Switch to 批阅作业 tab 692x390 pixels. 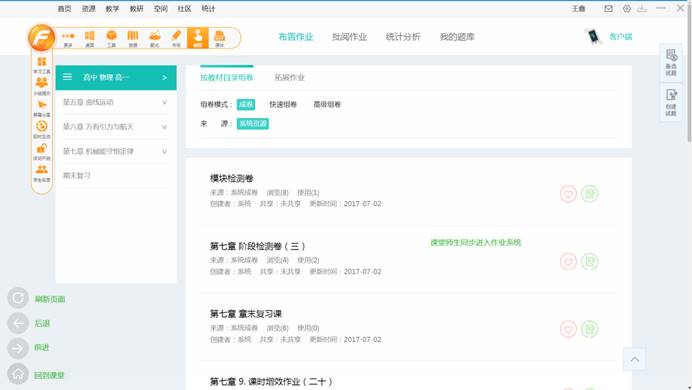tap(350, 37)
